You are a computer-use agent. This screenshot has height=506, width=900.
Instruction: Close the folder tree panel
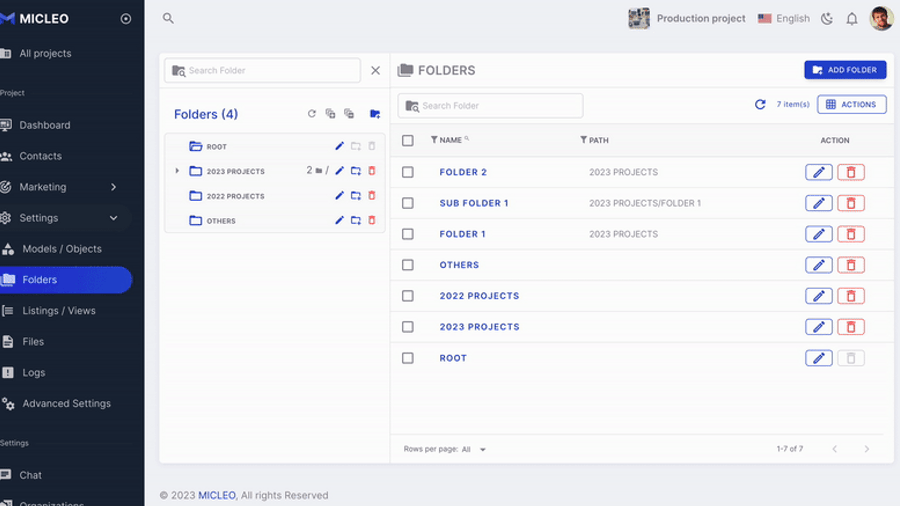(x=375, y=71)
